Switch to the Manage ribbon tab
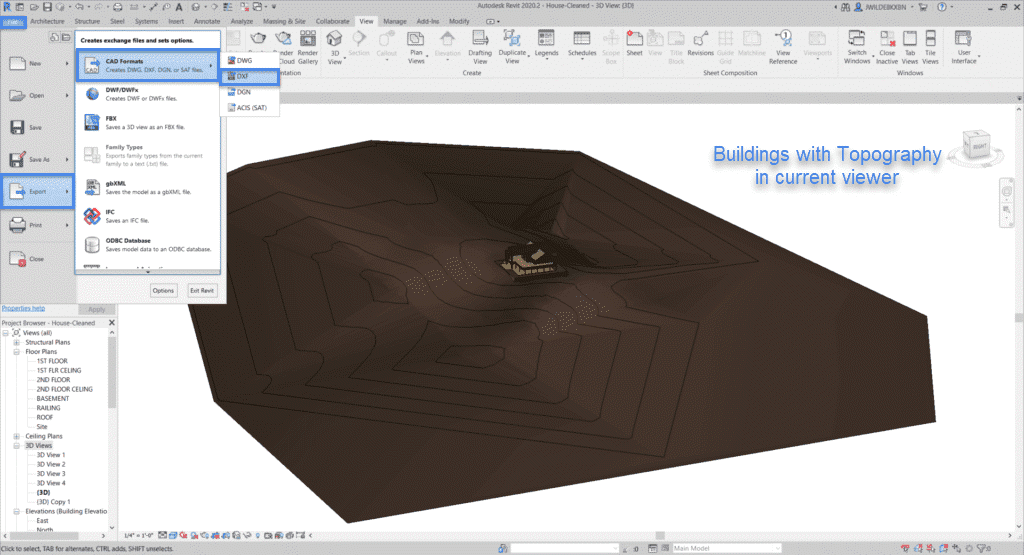1024x555 pixels. (394, 21)
